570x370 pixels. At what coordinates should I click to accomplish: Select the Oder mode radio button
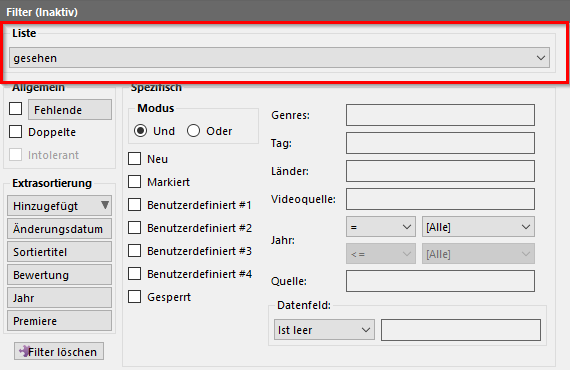tap(193, 130)
